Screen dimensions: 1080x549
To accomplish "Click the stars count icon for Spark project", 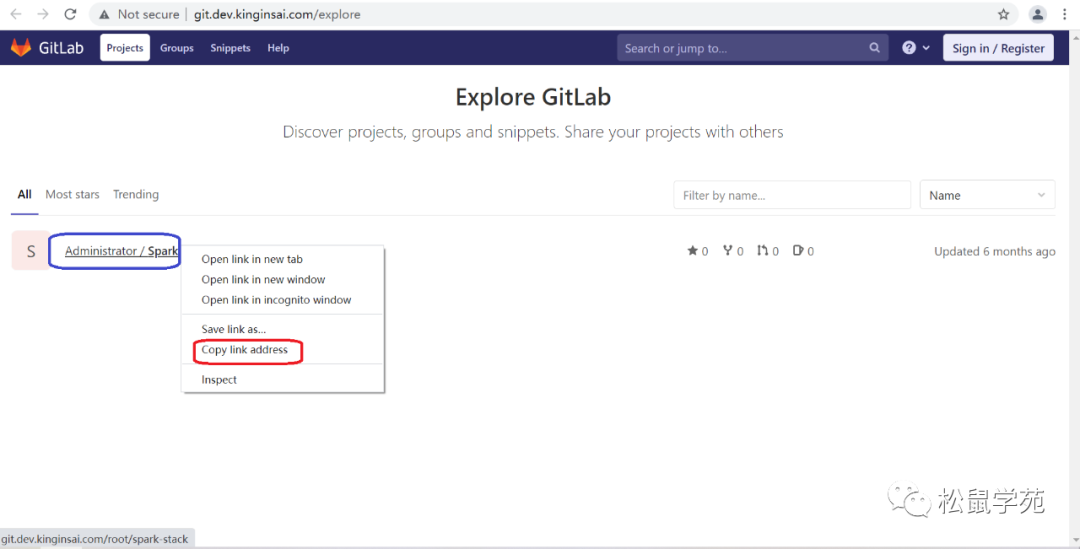I will pyautogui.click(x=692, y=251).
